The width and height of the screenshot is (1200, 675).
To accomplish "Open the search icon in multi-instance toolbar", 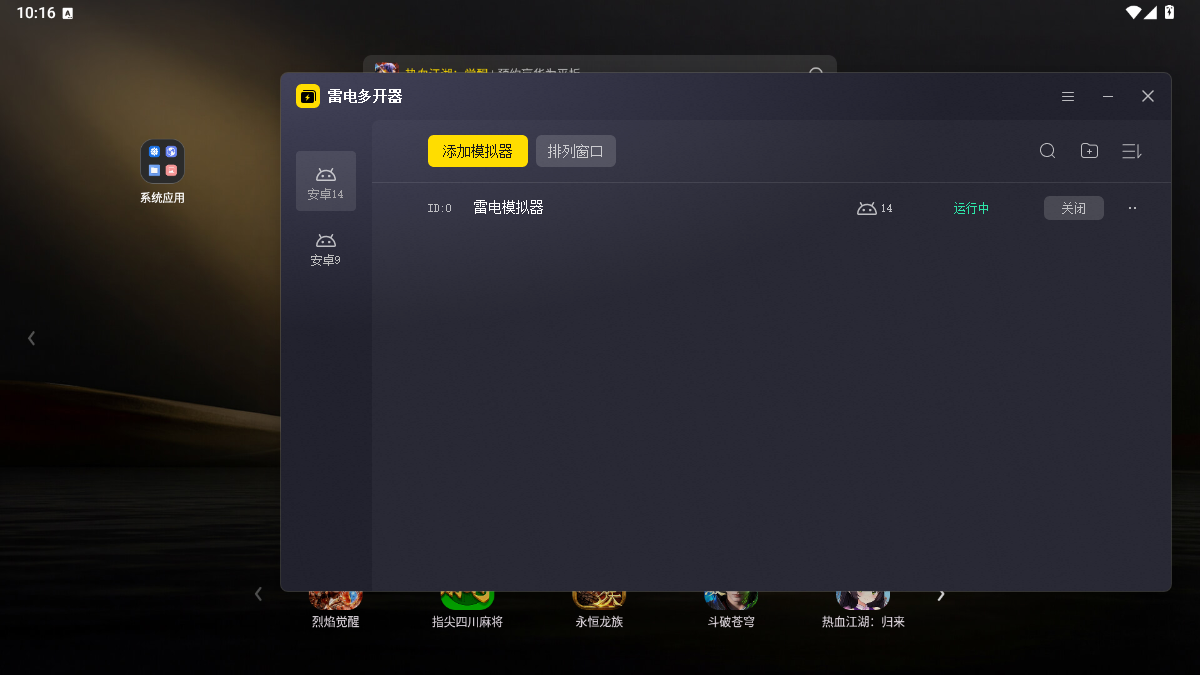I will 1047,151.
